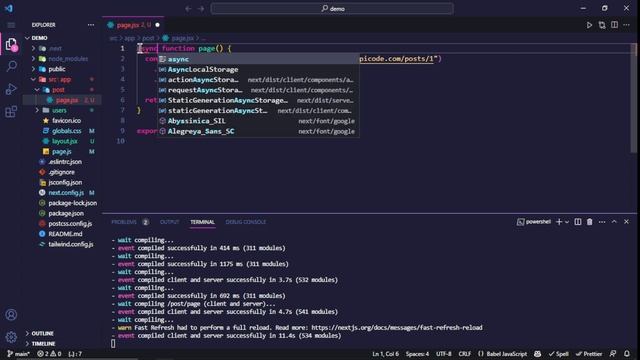Open package.json in the explorer
Image resolution: width=640 pixels, height=360 pixels.
66,213
